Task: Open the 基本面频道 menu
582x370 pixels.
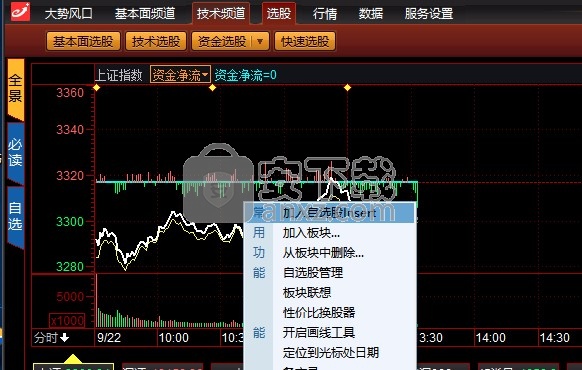Action: [x=145, y=14]
